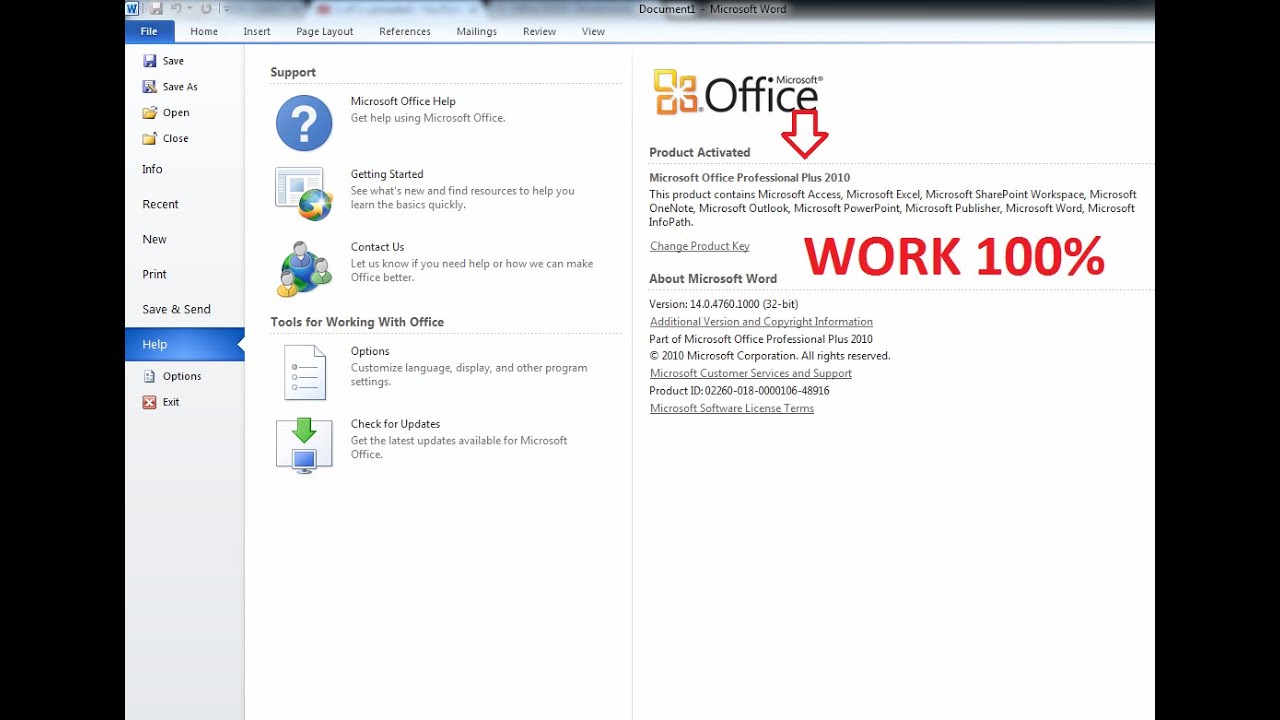Click '© 2010 Microsoft Corporation. All rights reserved.' line

point(770,356)
